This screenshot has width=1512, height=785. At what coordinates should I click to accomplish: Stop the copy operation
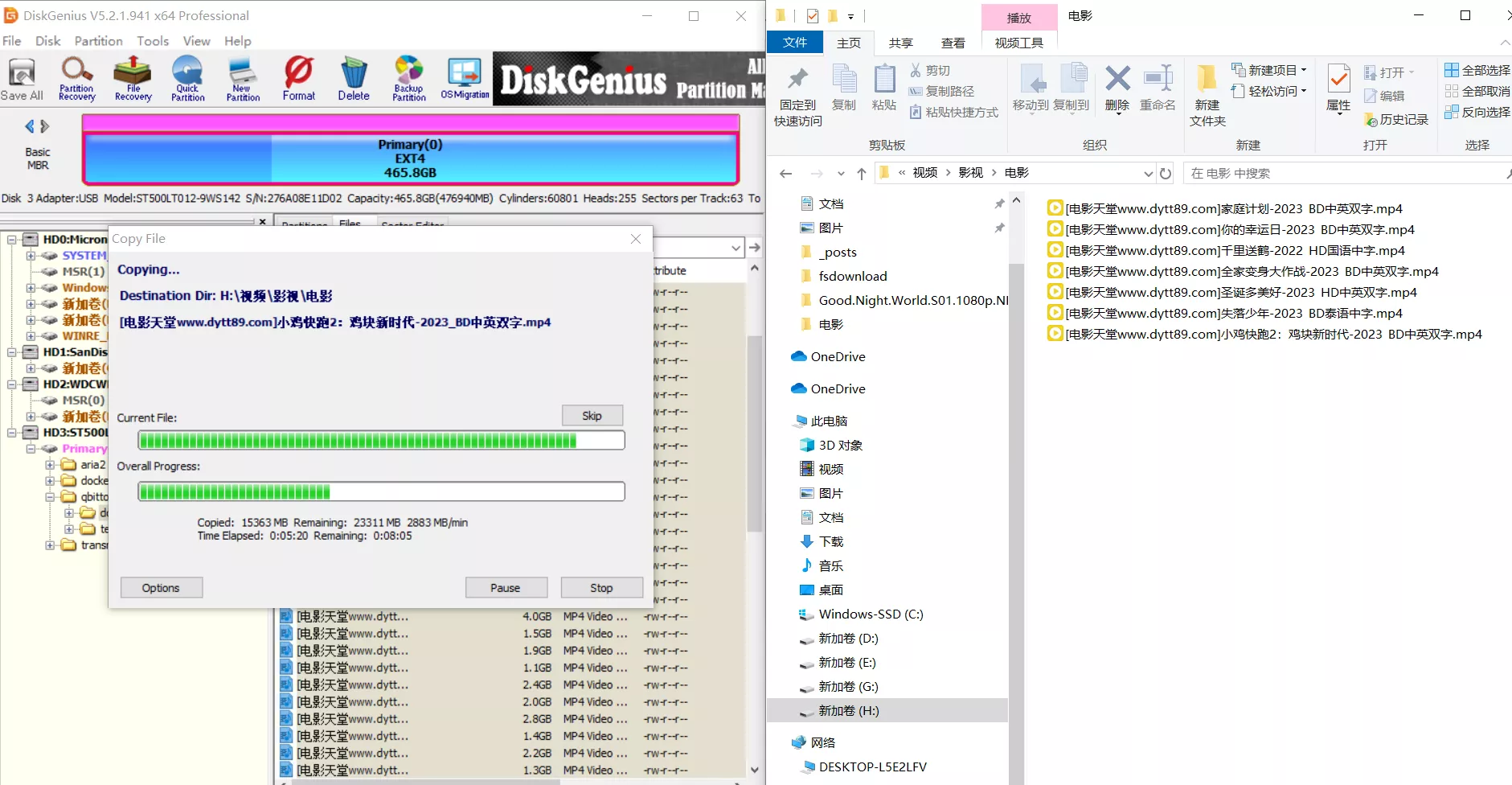[x=601, y=588]
